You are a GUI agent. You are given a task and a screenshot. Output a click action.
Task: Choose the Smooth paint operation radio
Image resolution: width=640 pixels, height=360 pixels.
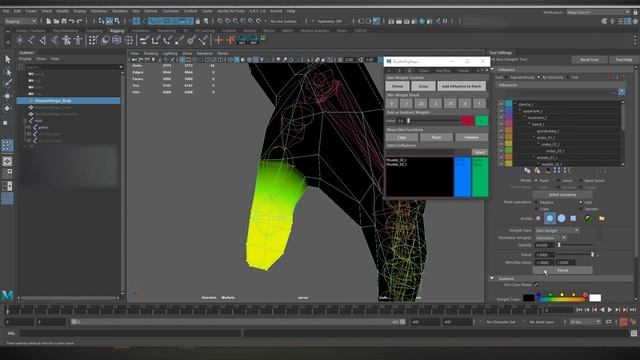(x=581, y=209)
